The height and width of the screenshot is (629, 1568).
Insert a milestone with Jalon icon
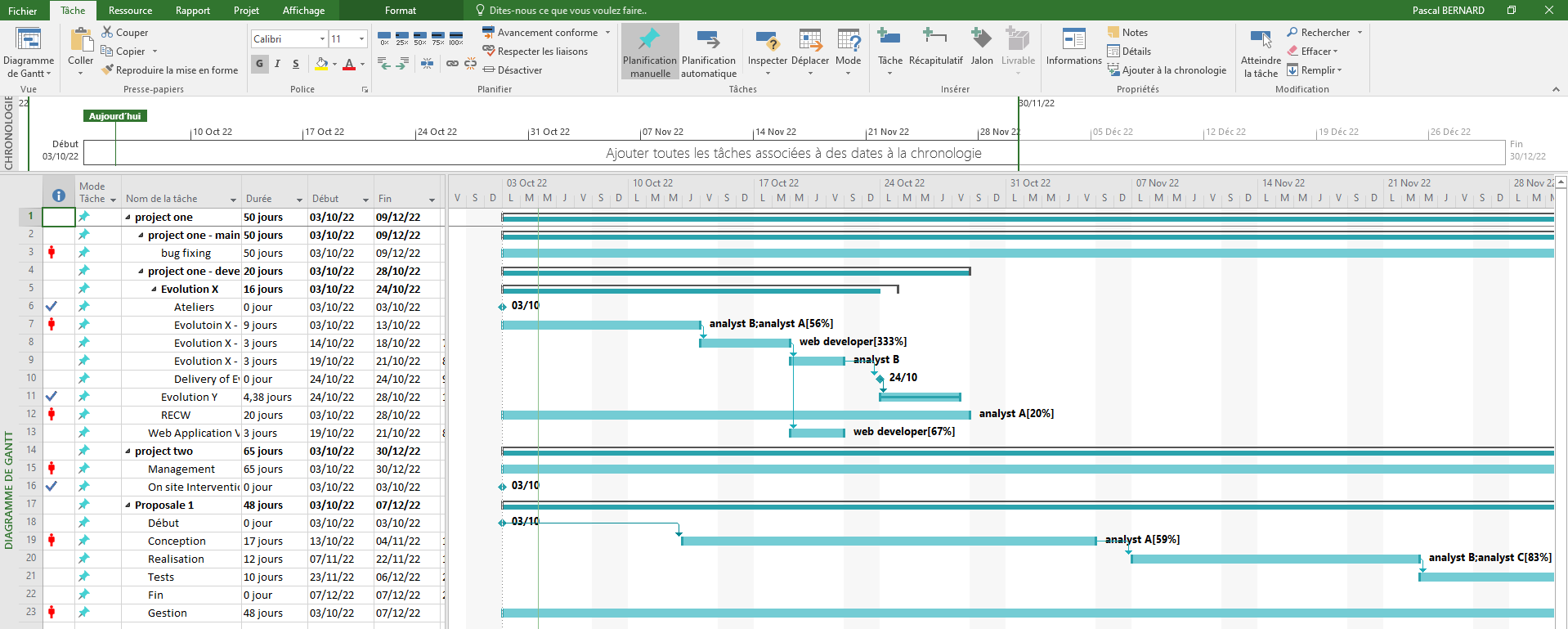(981, 47)
